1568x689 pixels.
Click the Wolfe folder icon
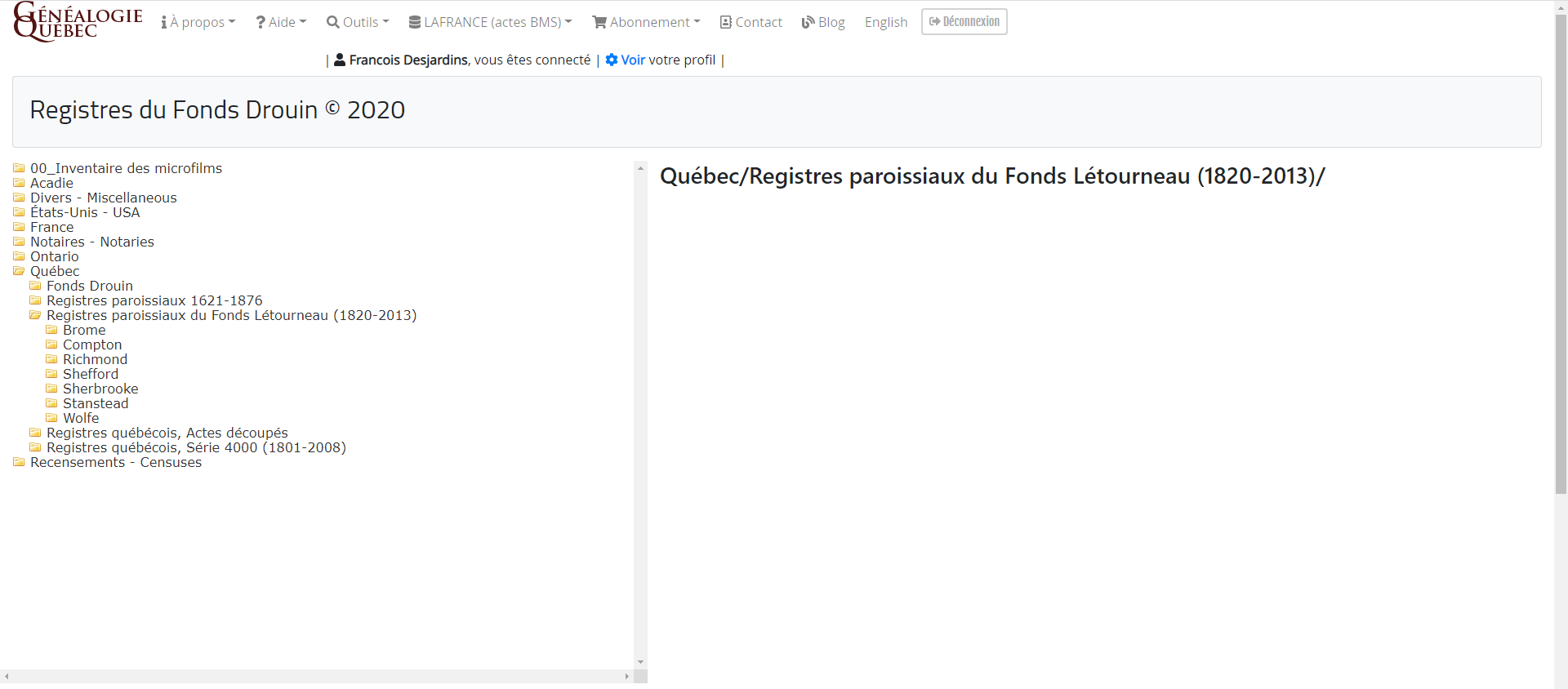51,418
